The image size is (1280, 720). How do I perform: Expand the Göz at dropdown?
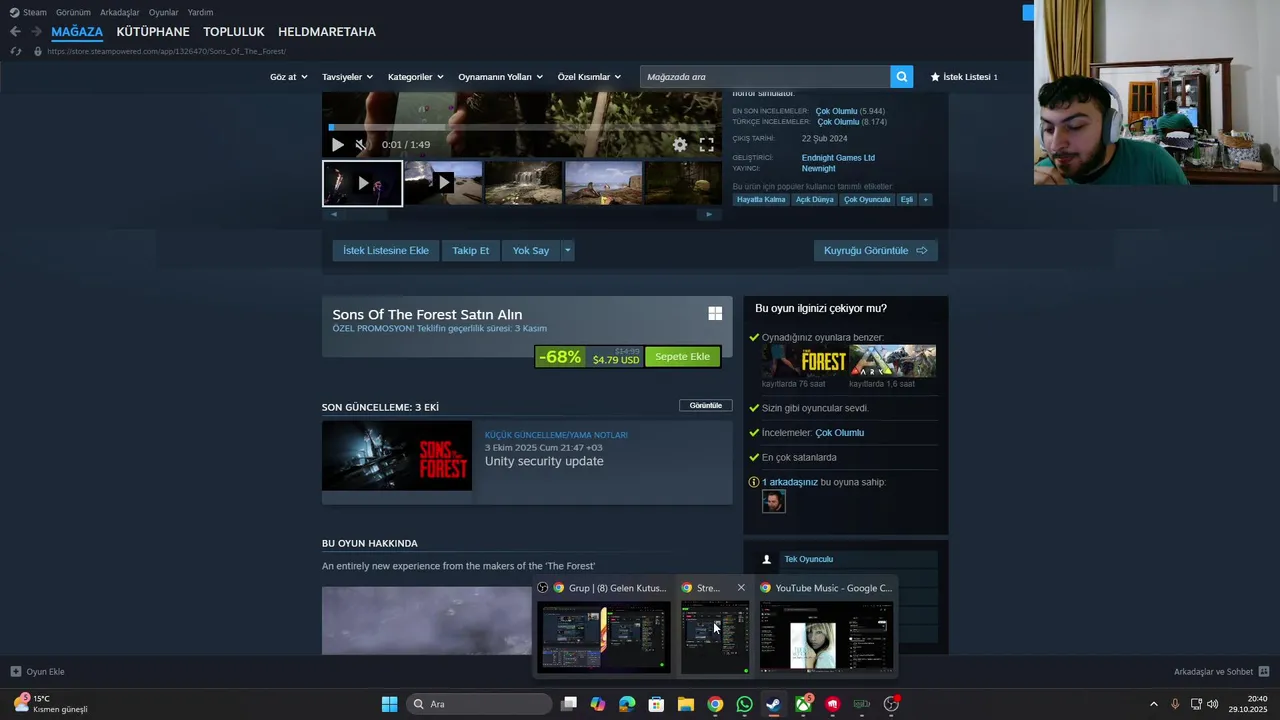coord(288,77)
